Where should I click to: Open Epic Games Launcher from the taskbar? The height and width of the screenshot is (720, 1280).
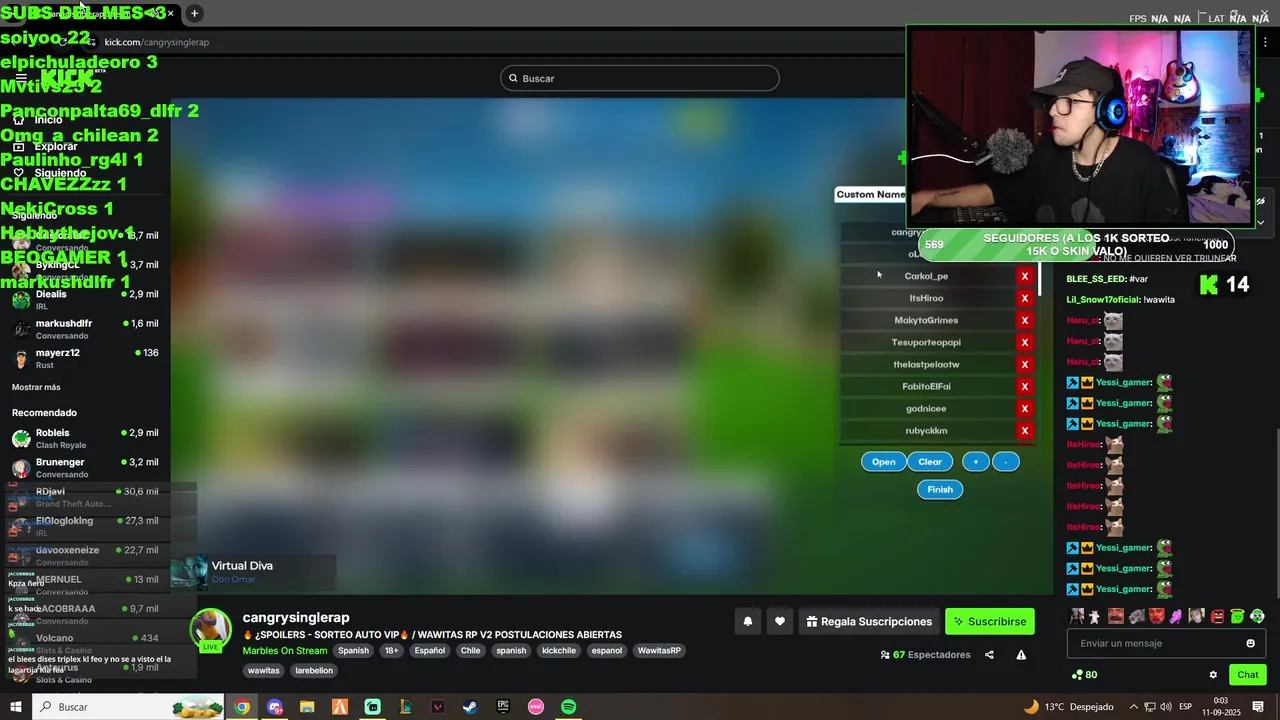click(503, 707)
